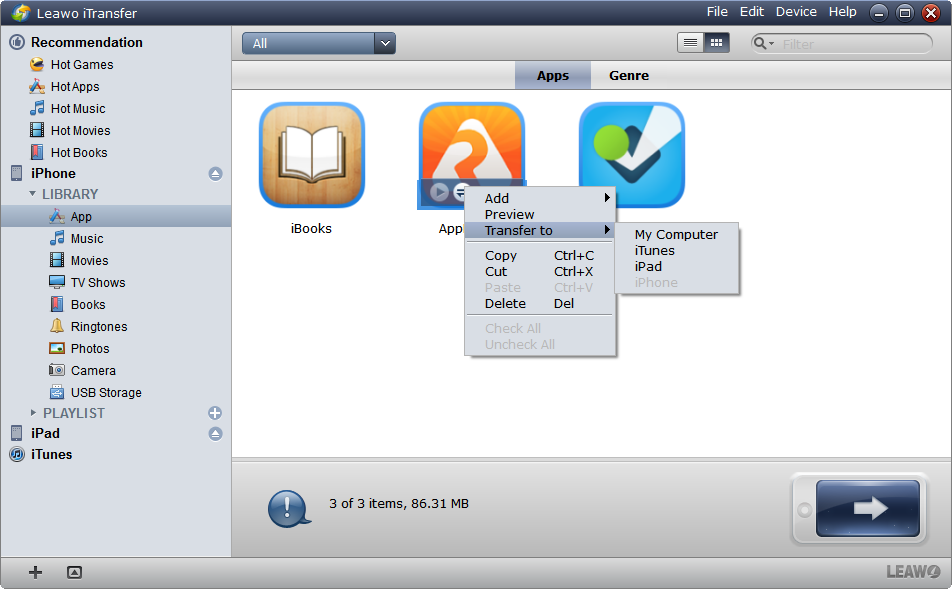Eject the iPad device

(x=216, y=434)
